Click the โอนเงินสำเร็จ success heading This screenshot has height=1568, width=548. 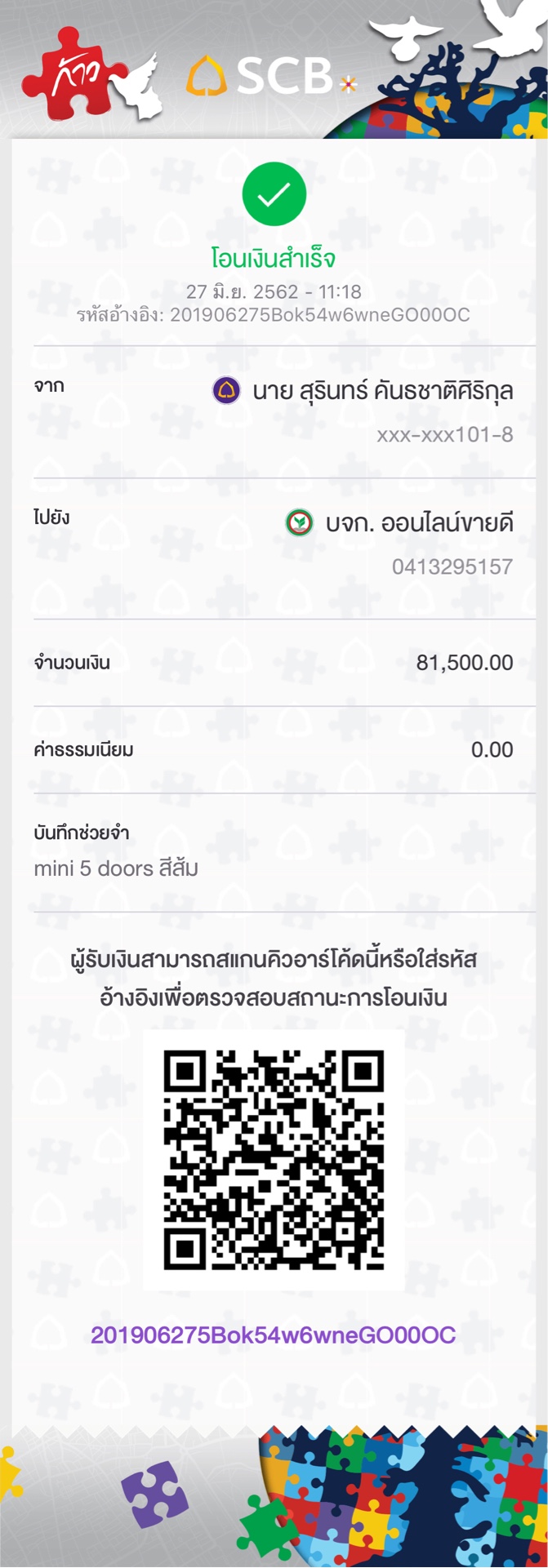[x=274, y=259]
